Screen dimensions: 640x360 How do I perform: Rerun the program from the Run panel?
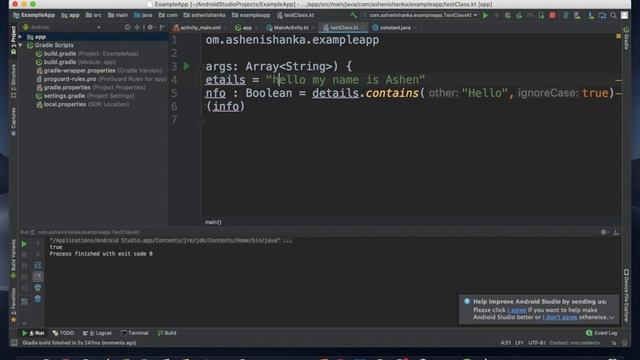point(24,244)
